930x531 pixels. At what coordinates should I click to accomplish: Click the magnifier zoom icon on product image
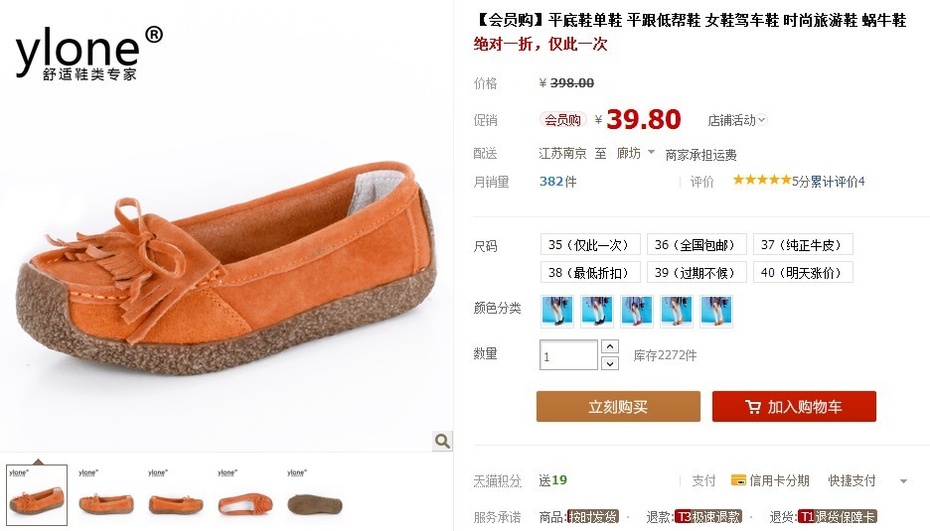[442, 441]
